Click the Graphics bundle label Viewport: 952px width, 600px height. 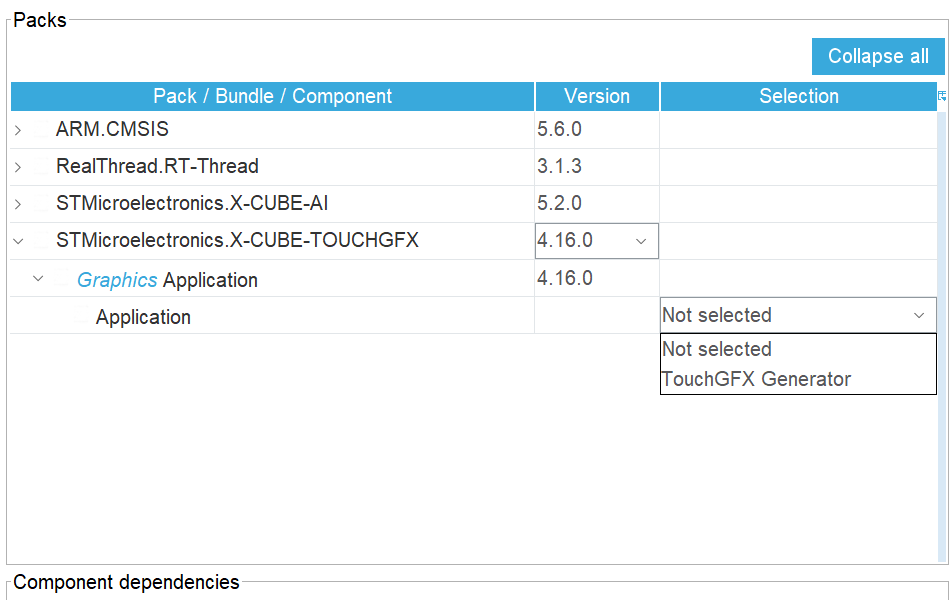click(x=117, y=278)
